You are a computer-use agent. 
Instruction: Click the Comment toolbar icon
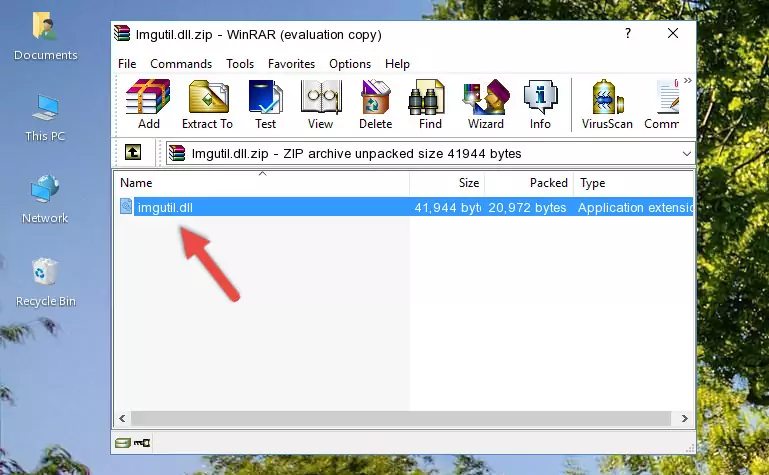(662, 104)
